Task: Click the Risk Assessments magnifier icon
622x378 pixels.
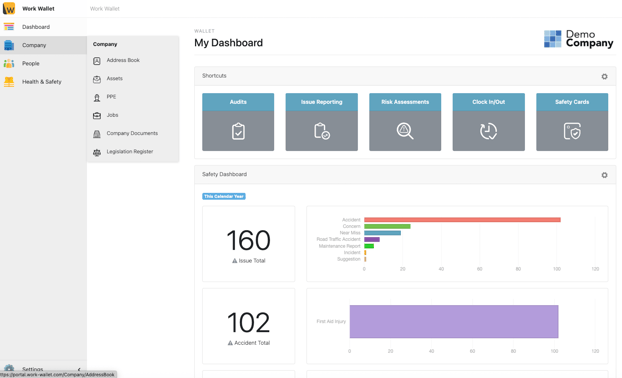Action: pos(405,131)
